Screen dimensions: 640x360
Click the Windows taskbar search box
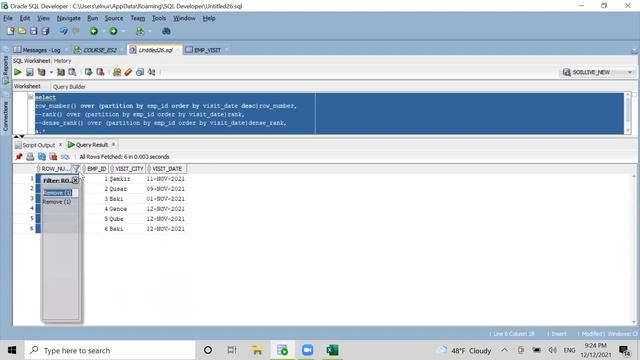(110, 350)
